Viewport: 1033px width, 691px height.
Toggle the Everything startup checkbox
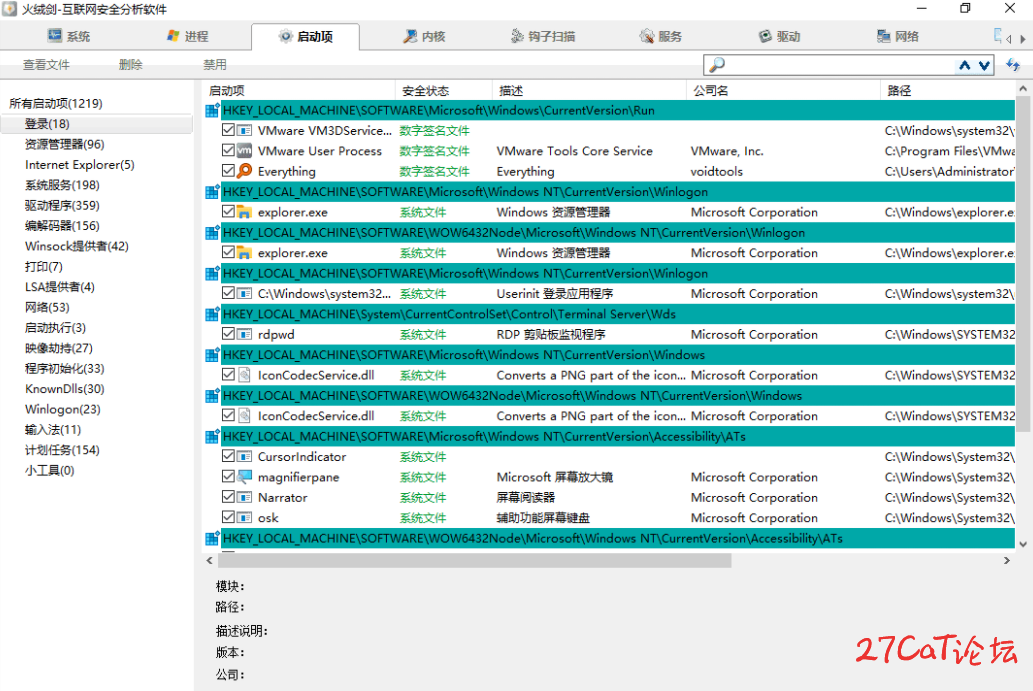pyautogui.click(x=228, y=171)
